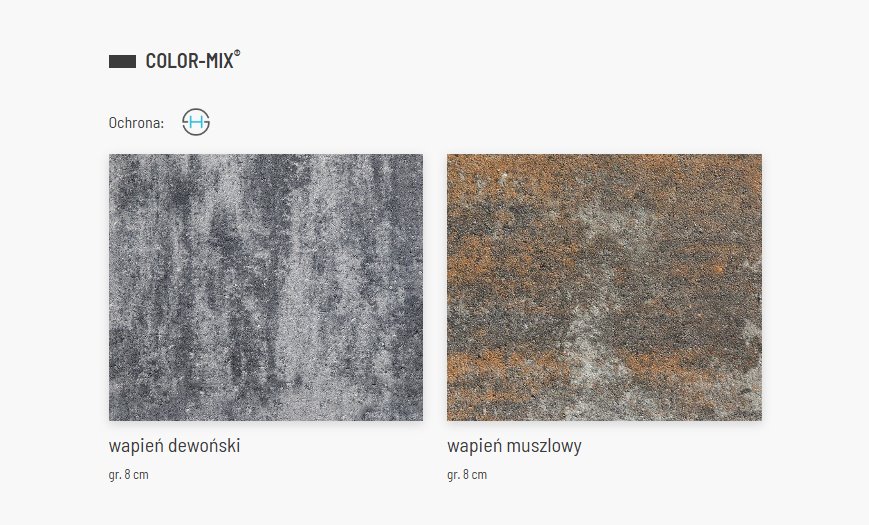This screenshot has height=525, width=869.
Task: Click the 8 cm thickness value on right
Action: (x=475, y=475)
